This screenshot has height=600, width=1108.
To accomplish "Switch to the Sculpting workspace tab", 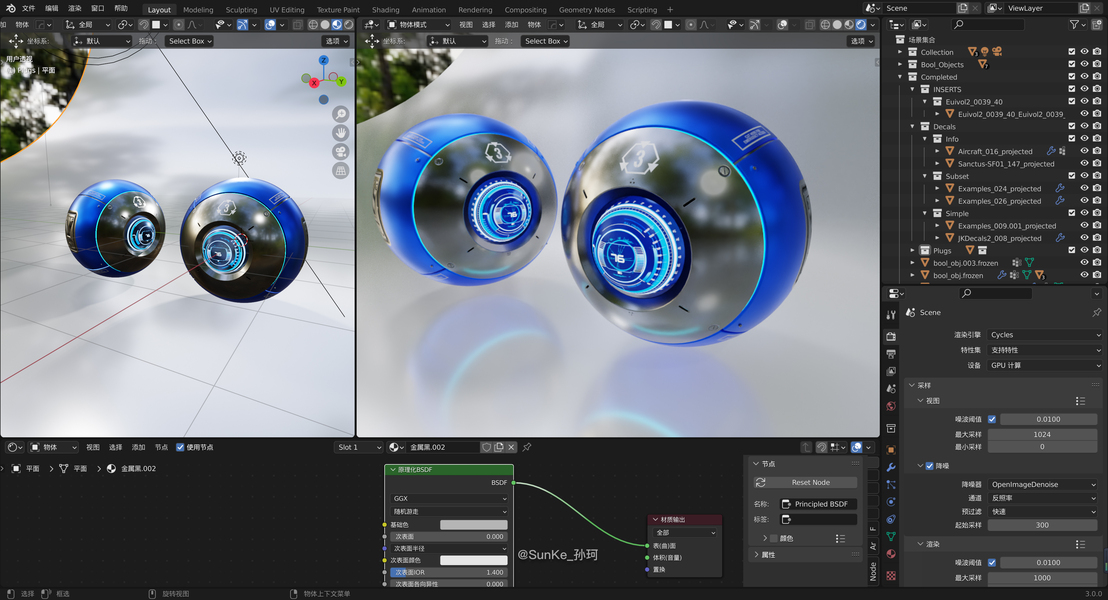I will (241, 10).
